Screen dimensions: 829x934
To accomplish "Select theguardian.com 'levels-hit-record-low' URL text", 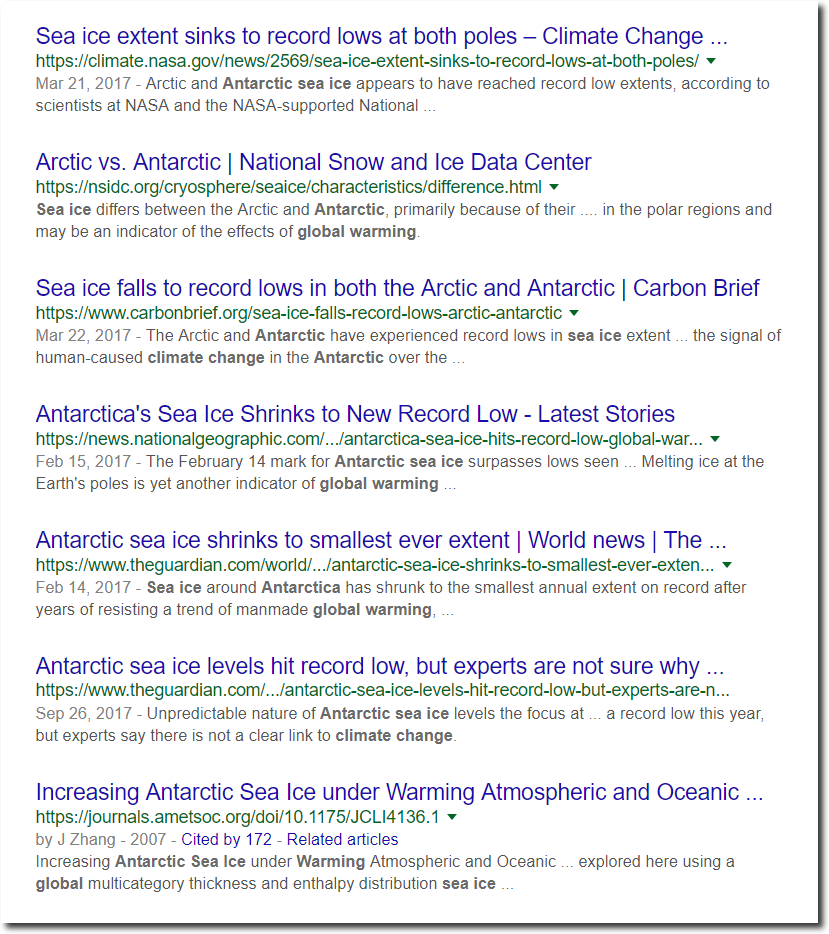I will tap(382, 690).
